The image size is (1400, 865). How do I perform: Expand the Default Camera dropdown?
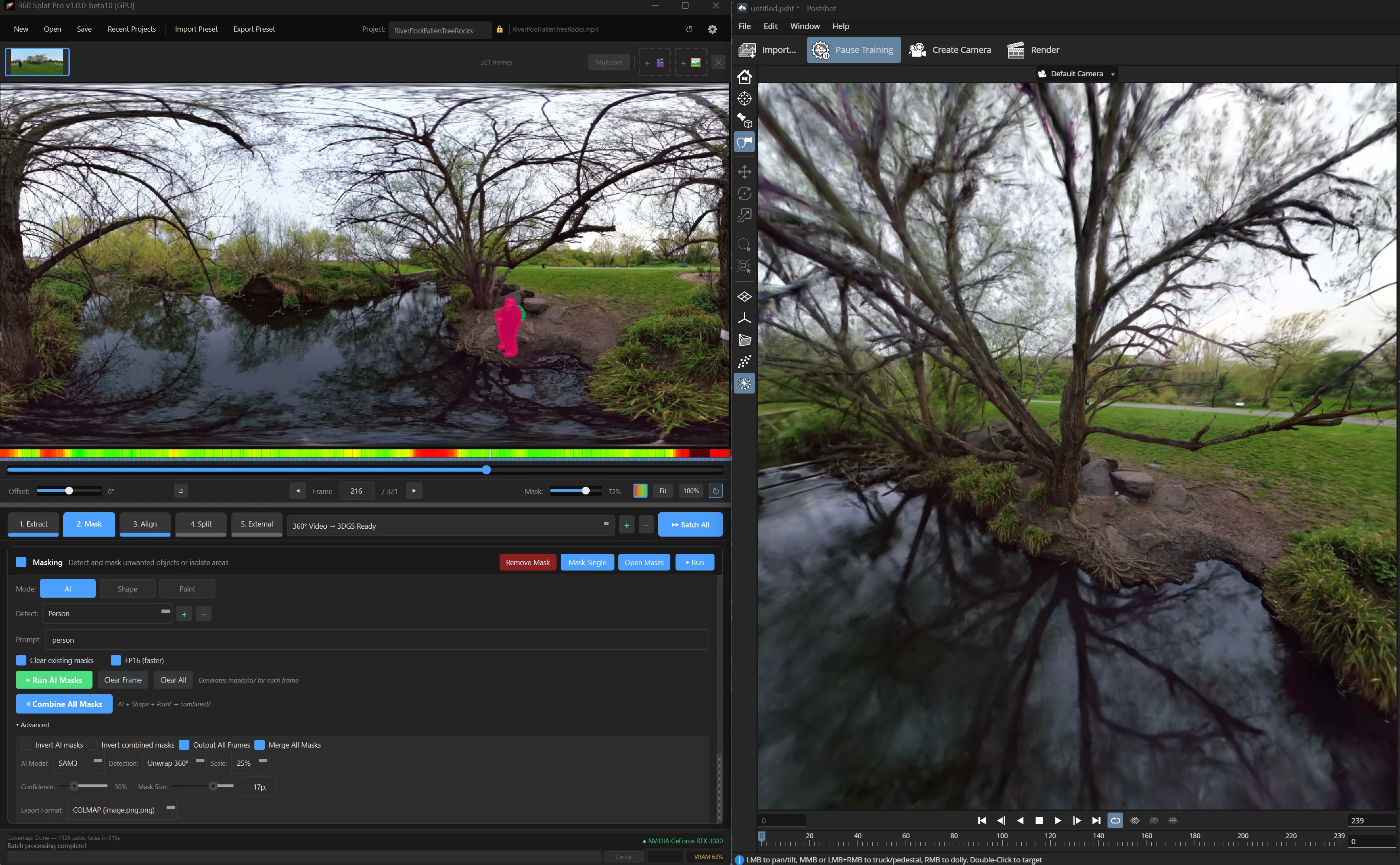pyautogui.click(x=1077, y=74)
